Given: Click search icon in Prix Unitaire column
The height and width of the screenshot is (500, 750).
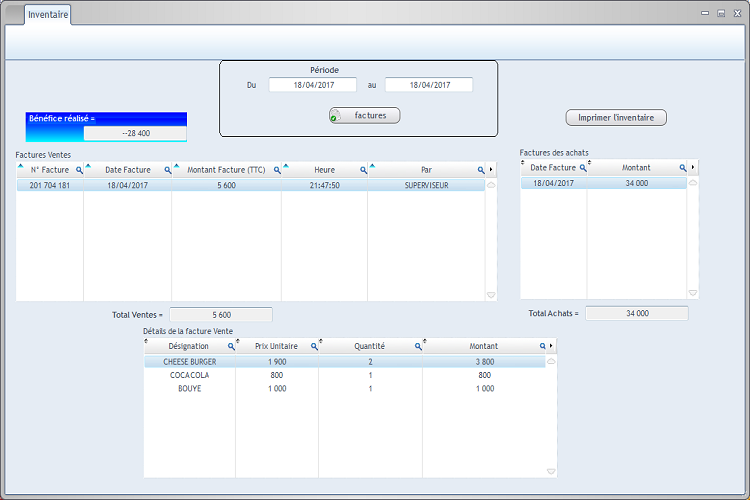Looking at the screenshot, I should click(x=314, y=346).
